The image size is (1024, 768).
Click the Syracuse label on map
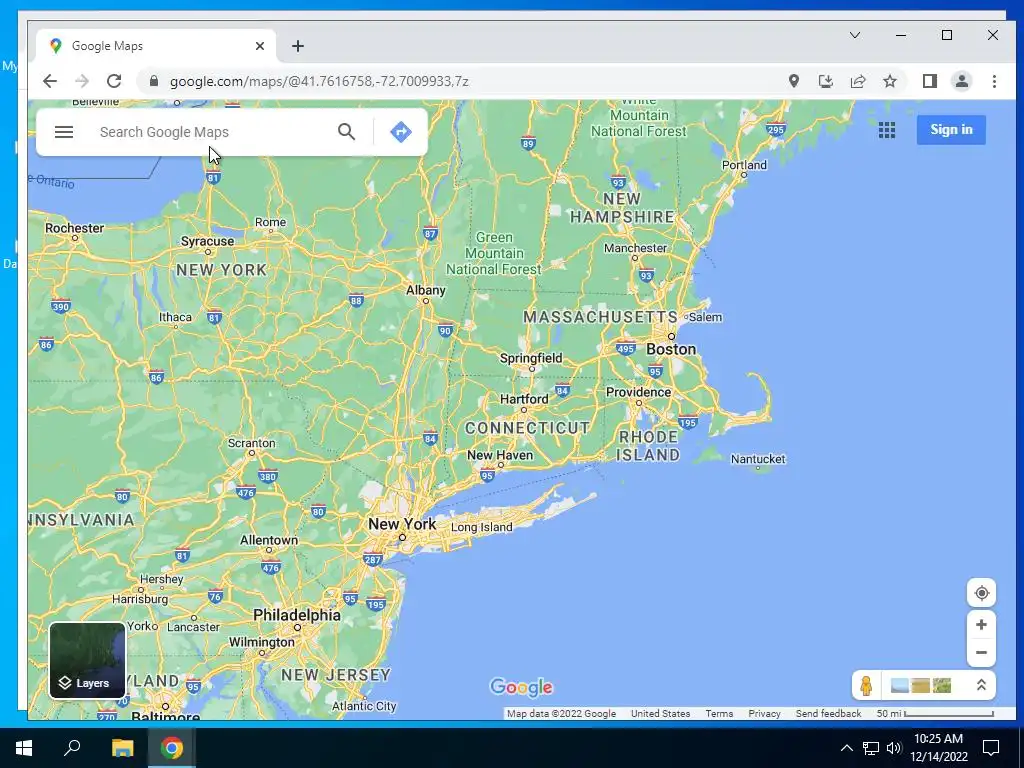pos(207,241)
